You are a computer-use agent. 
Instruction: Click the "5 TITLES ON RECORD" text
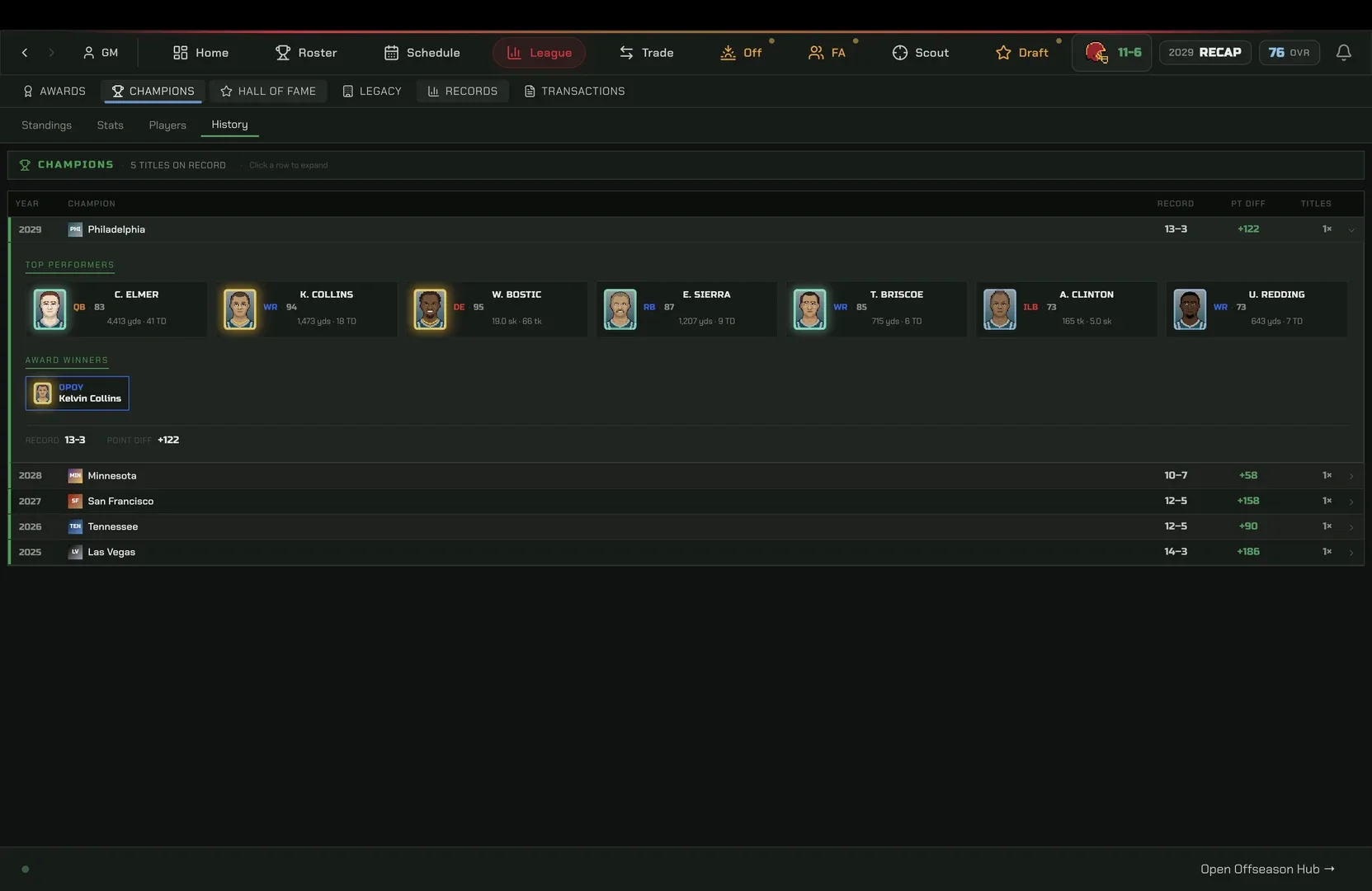click(x=178, y=166)
